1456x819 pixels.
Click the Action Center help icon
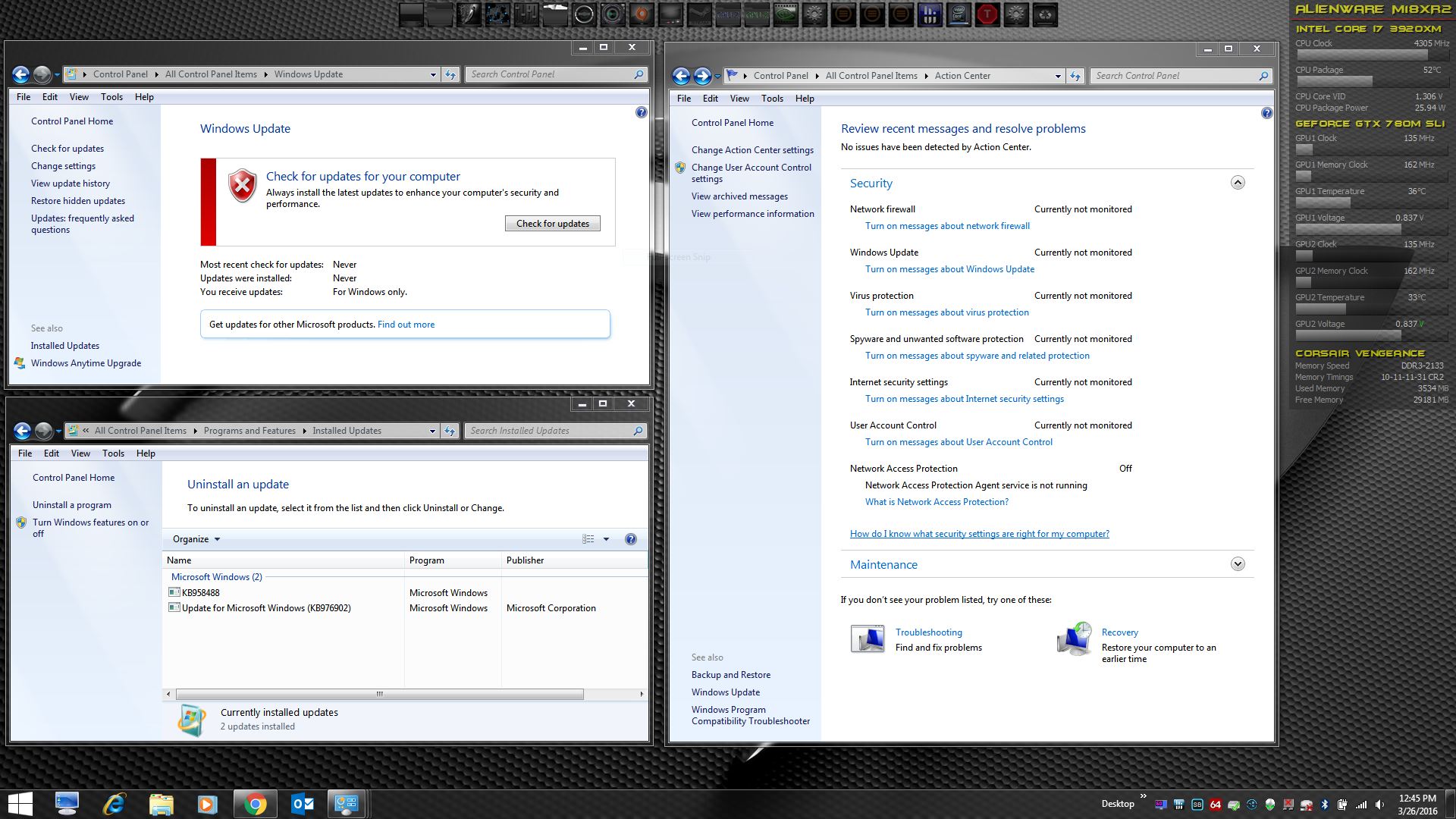click(x=1266, y=113)
